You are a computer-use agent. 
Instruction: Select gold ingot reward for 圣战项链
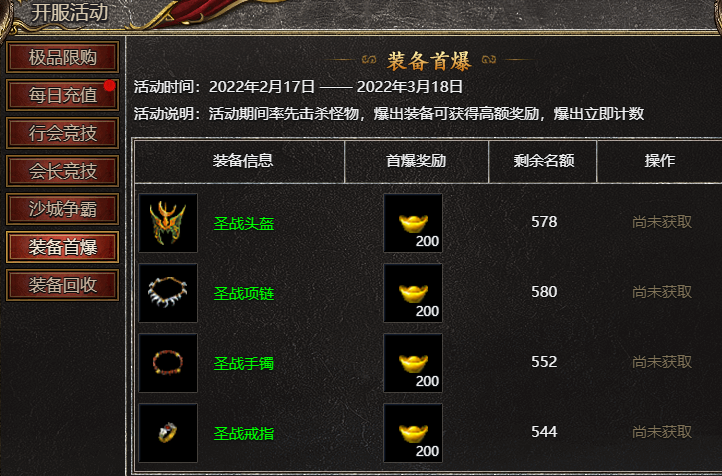[413, 293]
